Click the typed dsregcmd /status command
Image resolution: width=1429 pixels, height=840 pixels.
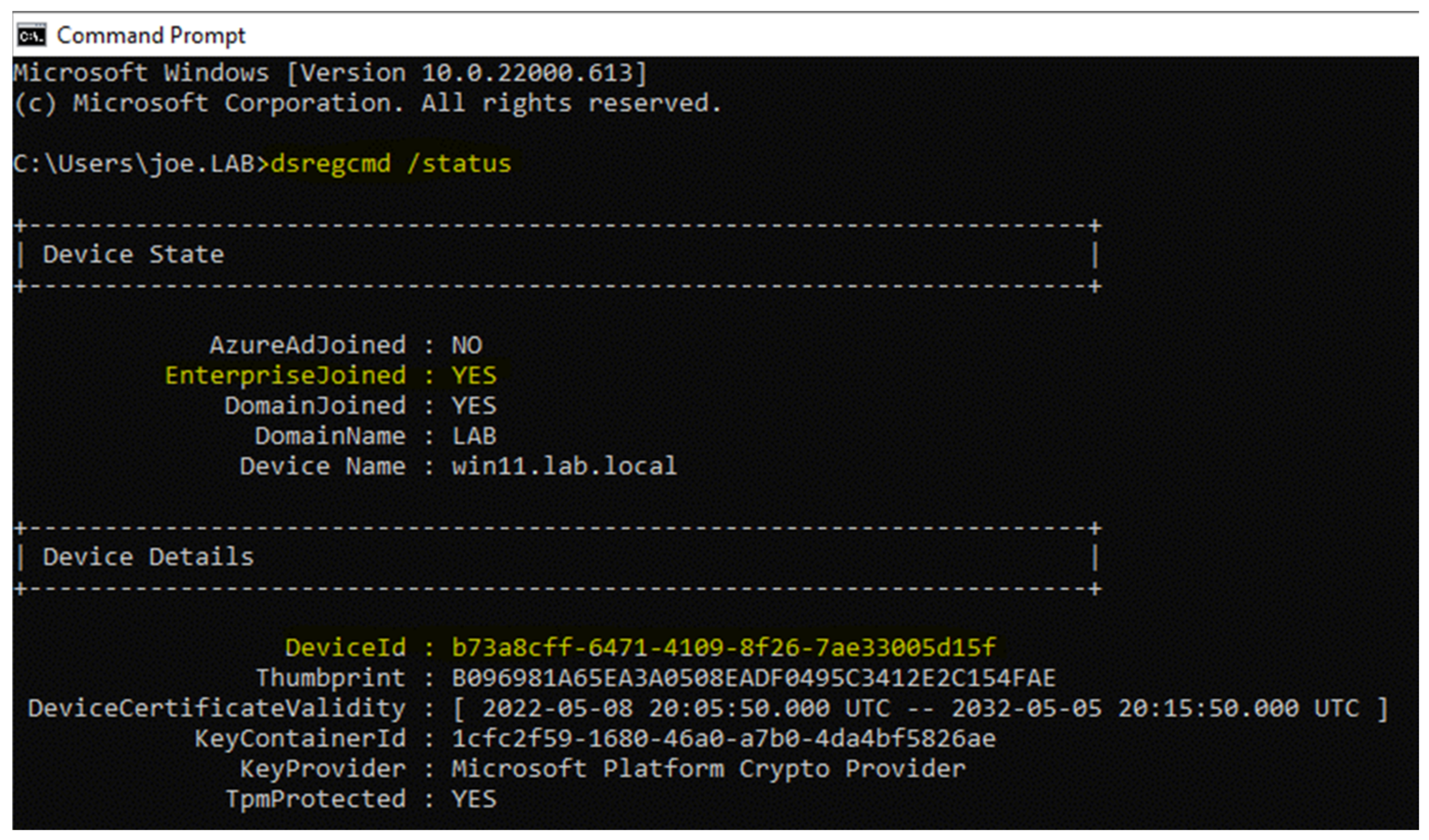(x=391, y=164)
